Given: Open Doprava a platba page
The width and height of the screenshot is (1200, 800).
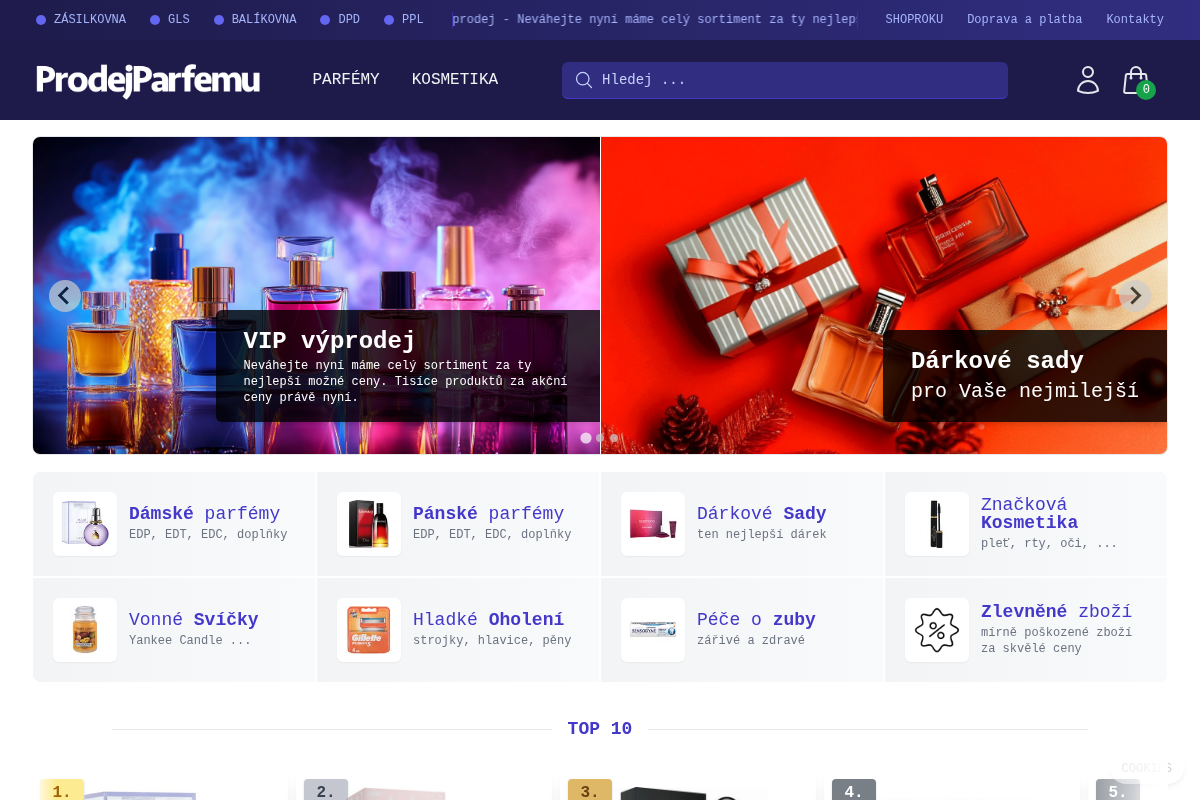Looking at the screenshot, I should click(x=1024, y=20).
